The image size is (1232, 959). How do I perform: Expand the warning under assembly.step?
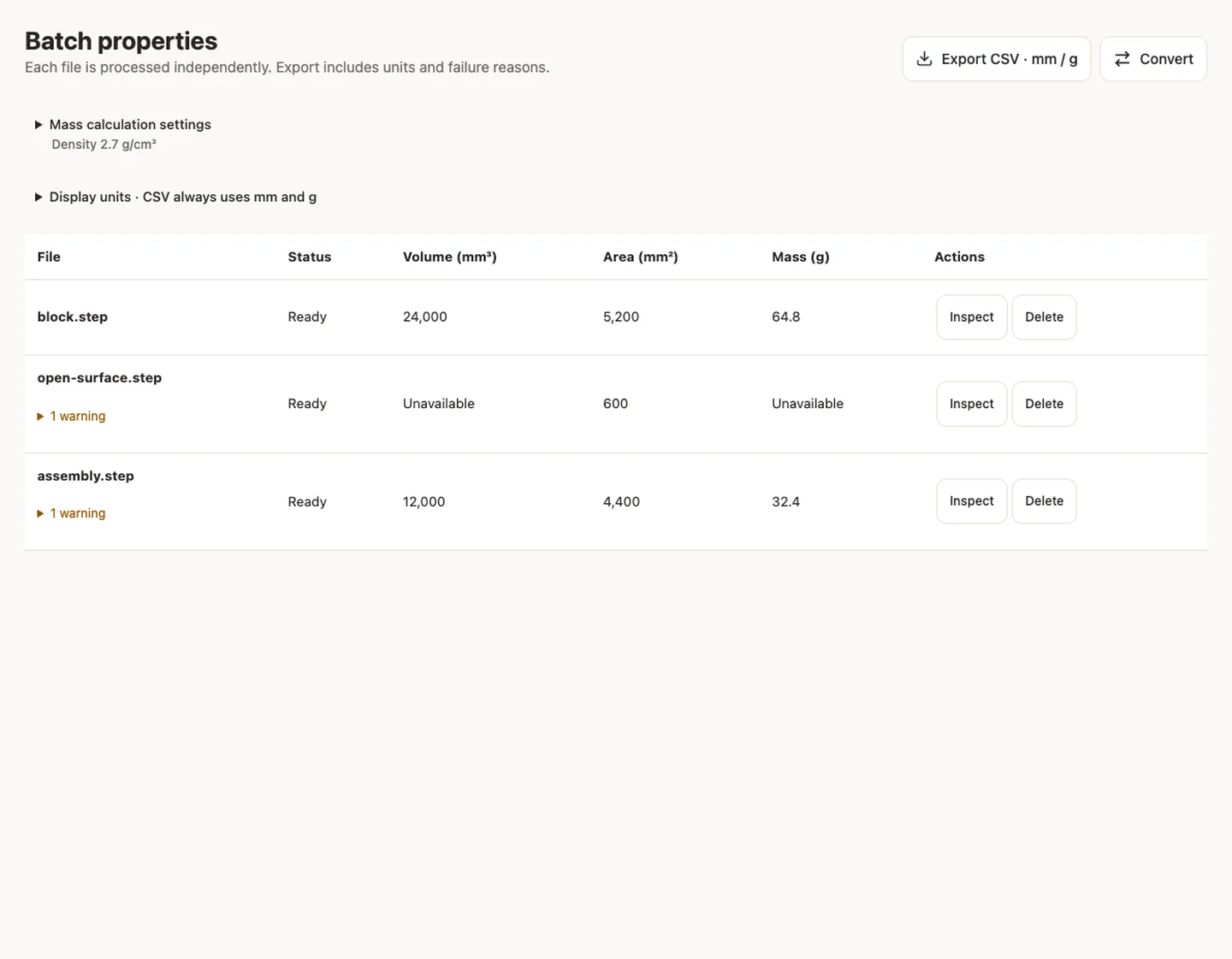click(71, 513)
